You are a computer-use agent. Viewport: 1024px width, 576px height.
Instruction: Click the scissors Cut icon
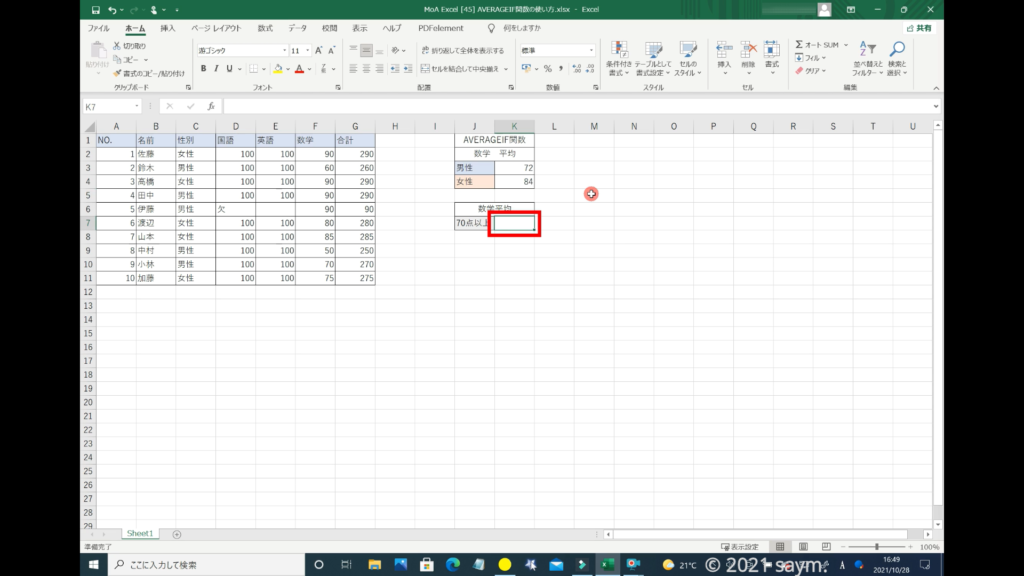117,46
